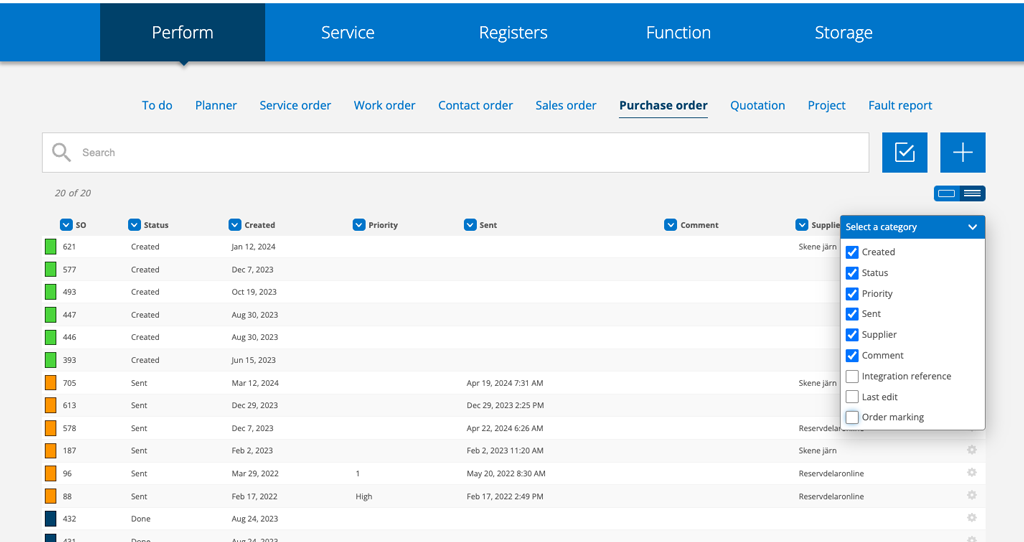Switch to single-line card view icon
This screenshot has width=1024, height=542.
click(946, 193)
